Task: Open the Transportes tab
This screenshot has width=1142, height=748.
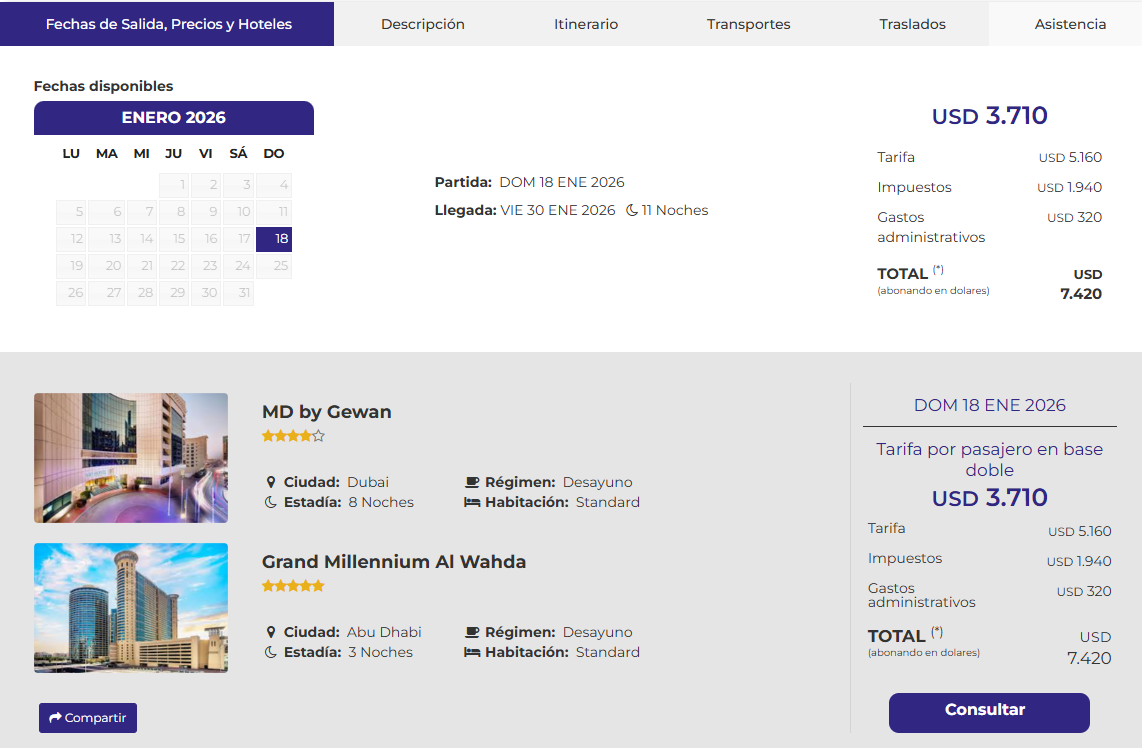Action: point(748,24)
